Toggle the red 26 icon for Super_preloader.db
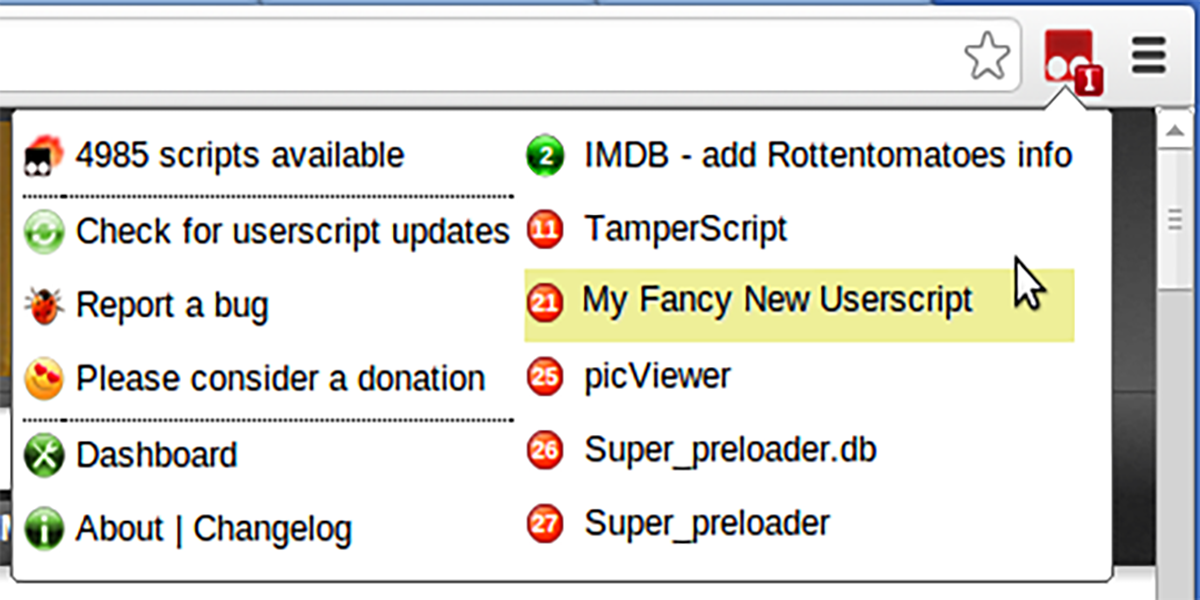The width and height of the screenshot is (1200, 600). [545, 451]
